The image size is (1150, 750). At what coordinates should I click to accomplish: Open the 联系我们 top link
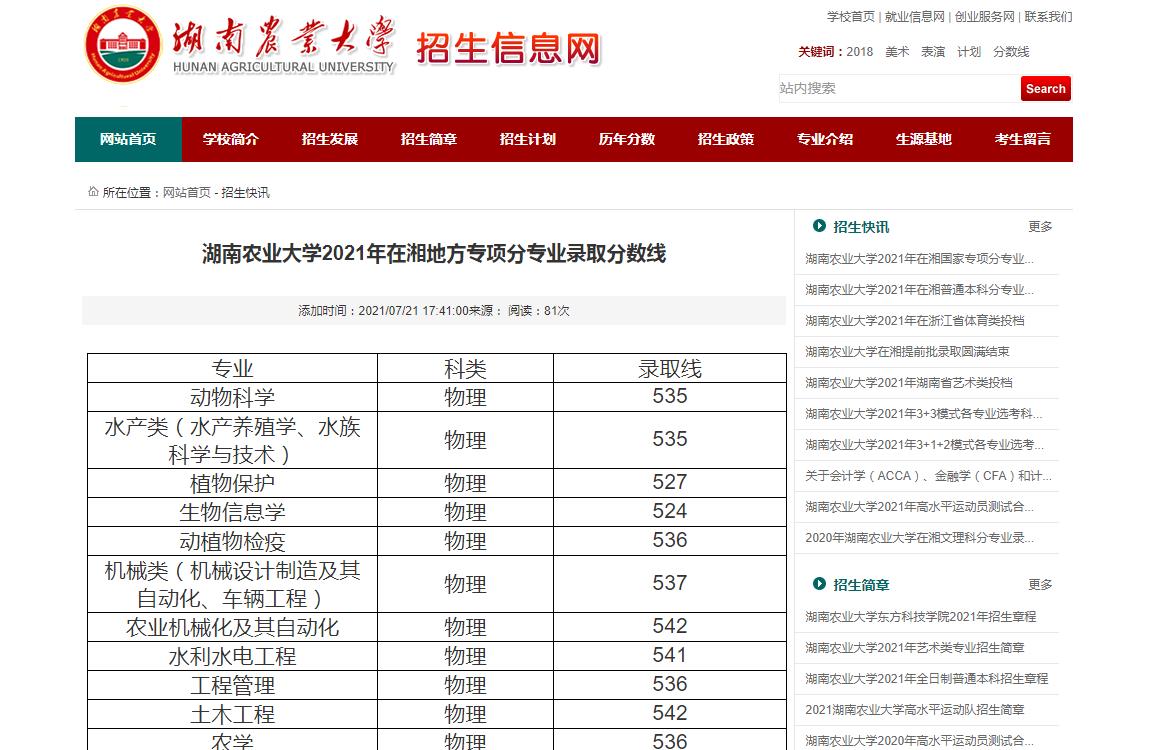point(1048,17)
